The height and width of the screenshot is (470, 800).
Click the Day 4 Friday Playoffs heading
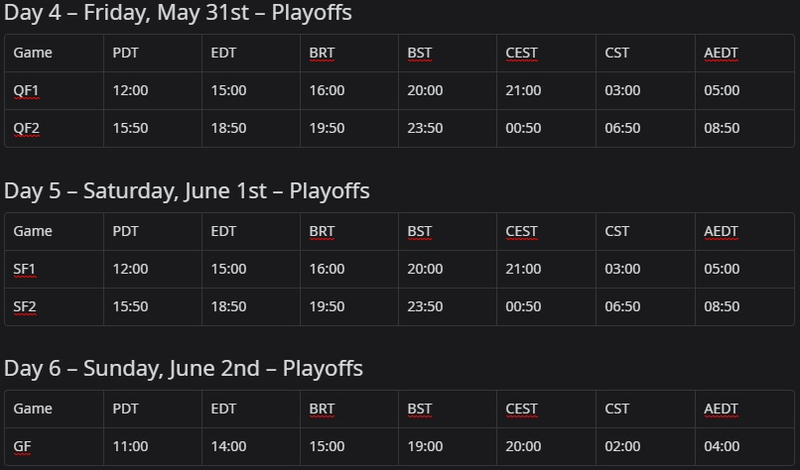coord(178,13)
